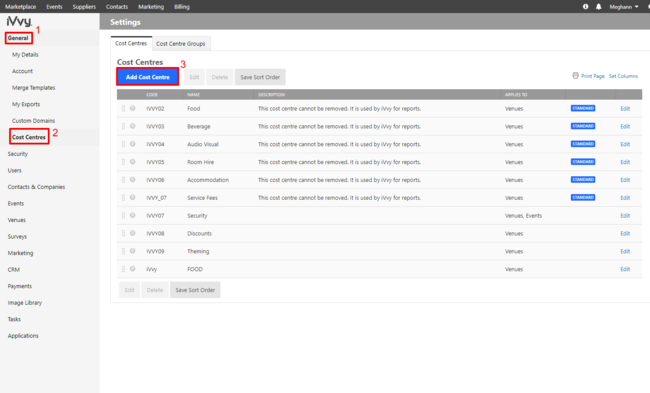Image resolution: width=650 pixels, height=393 pixels.
Task: Click top Save Sort Order button
Action: 260,77
